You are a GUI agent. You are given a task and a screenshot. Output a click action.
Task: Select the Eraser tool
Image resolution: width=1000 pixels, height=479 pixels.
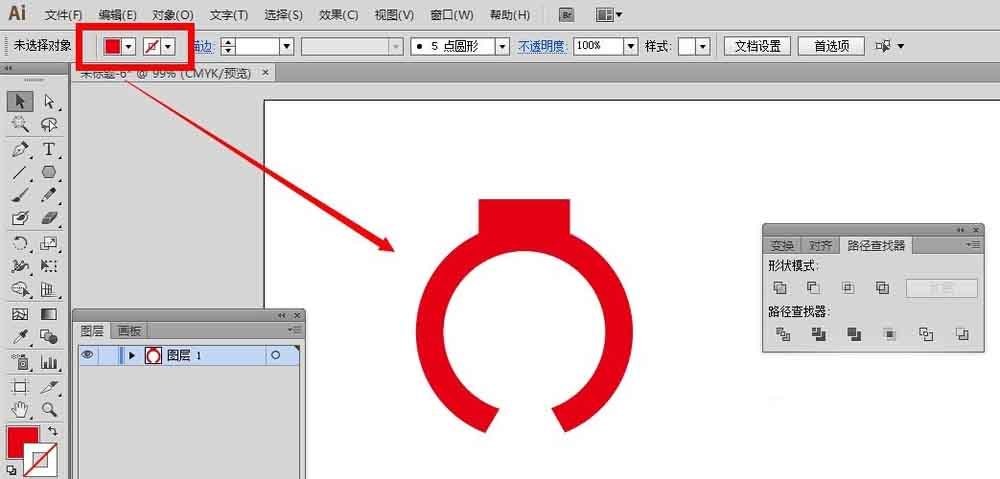pyautogui.click(x=48, y=218)
